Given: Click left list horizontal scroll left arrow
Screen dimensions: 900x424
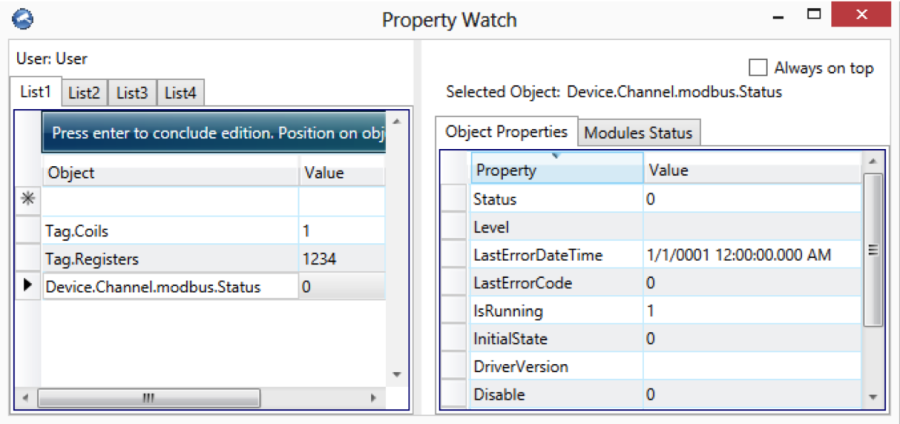Looking at the screenshot, I should tap(27, 398).
